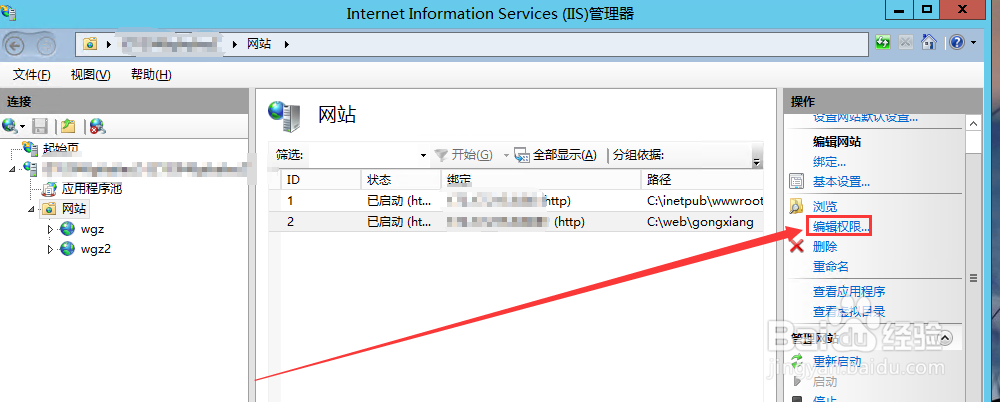Collapse the server node in tree
This screenshot has width=1000, height=402.
point(13,168)
